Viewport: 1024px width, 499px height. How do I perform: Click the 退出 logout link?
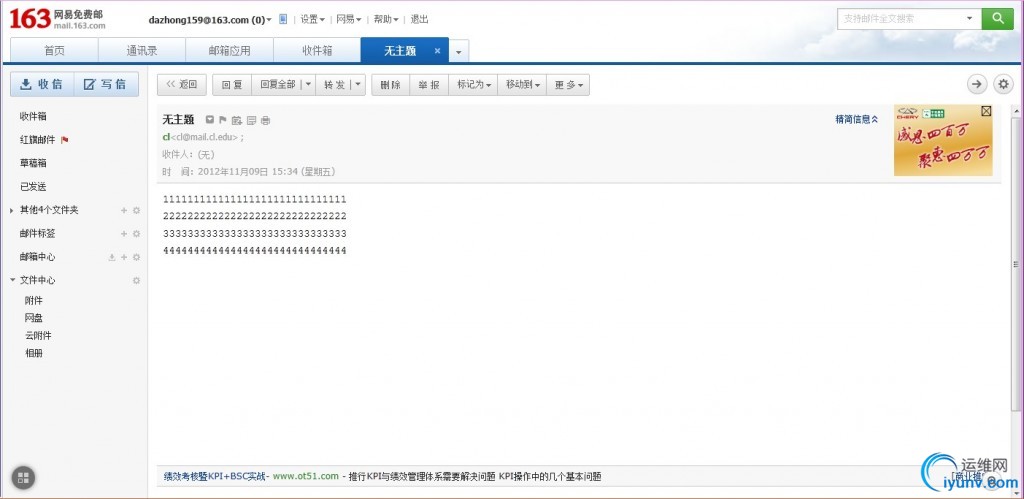(419, 20)
